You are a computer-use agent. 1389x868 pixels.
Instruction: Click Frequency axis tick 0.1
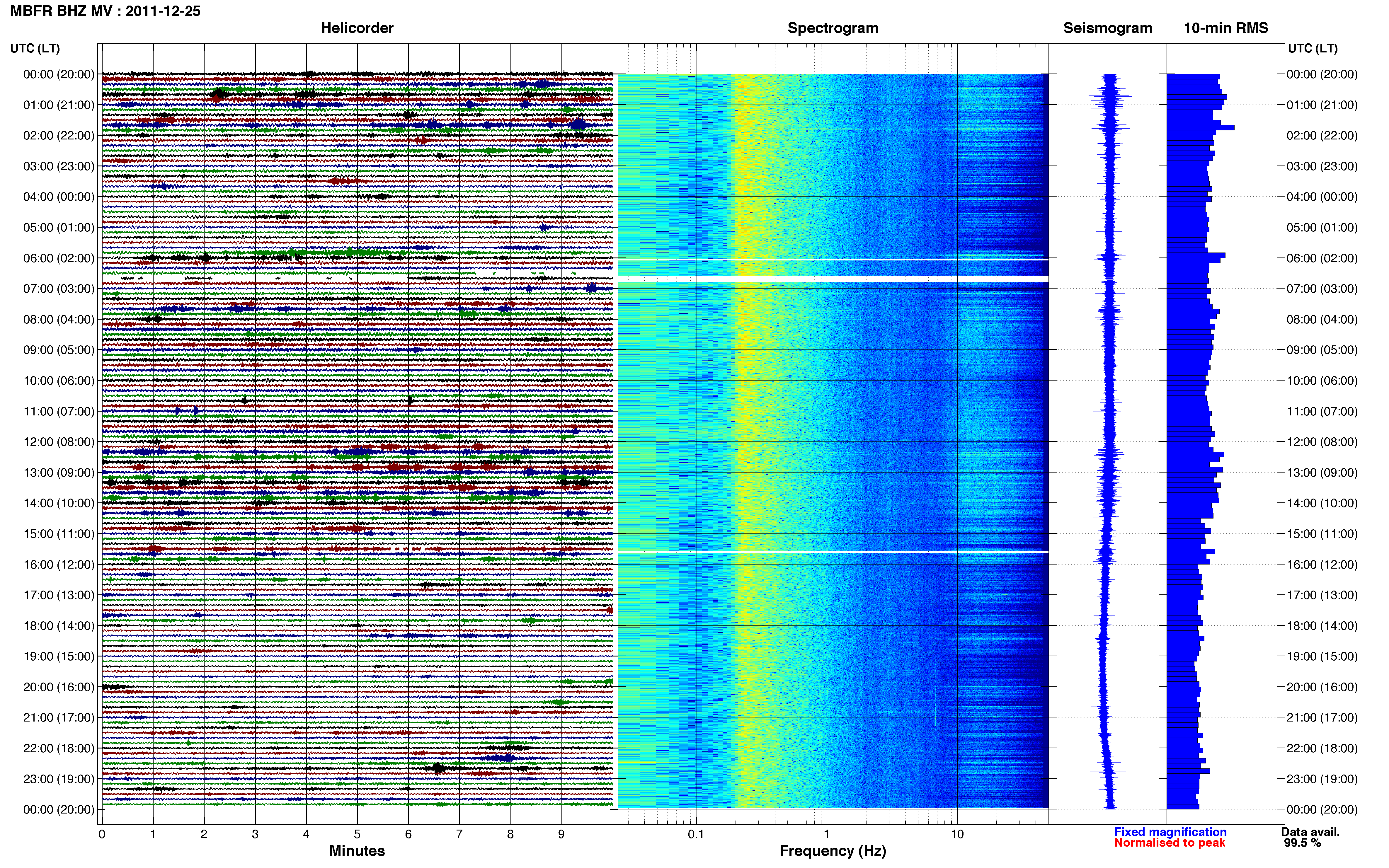696,835
